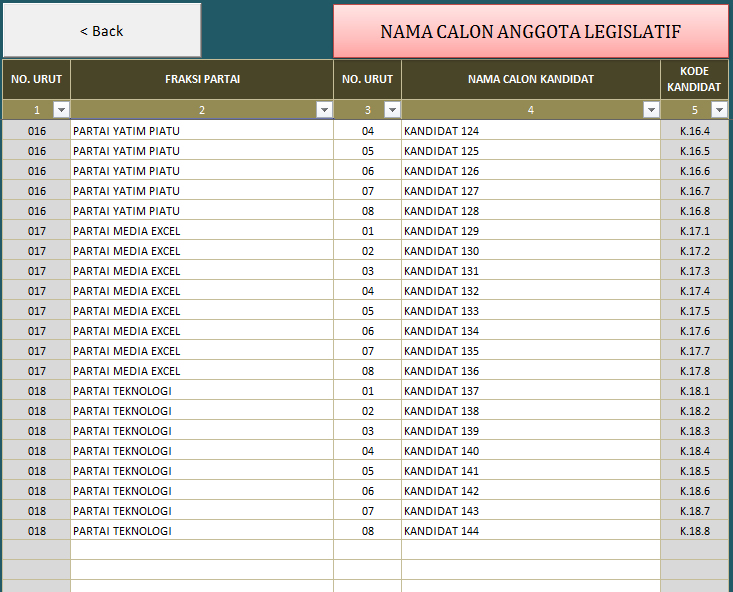Click code cell K.17.3
The height and width of the screenshot is (592, 733).
point(694,271)
